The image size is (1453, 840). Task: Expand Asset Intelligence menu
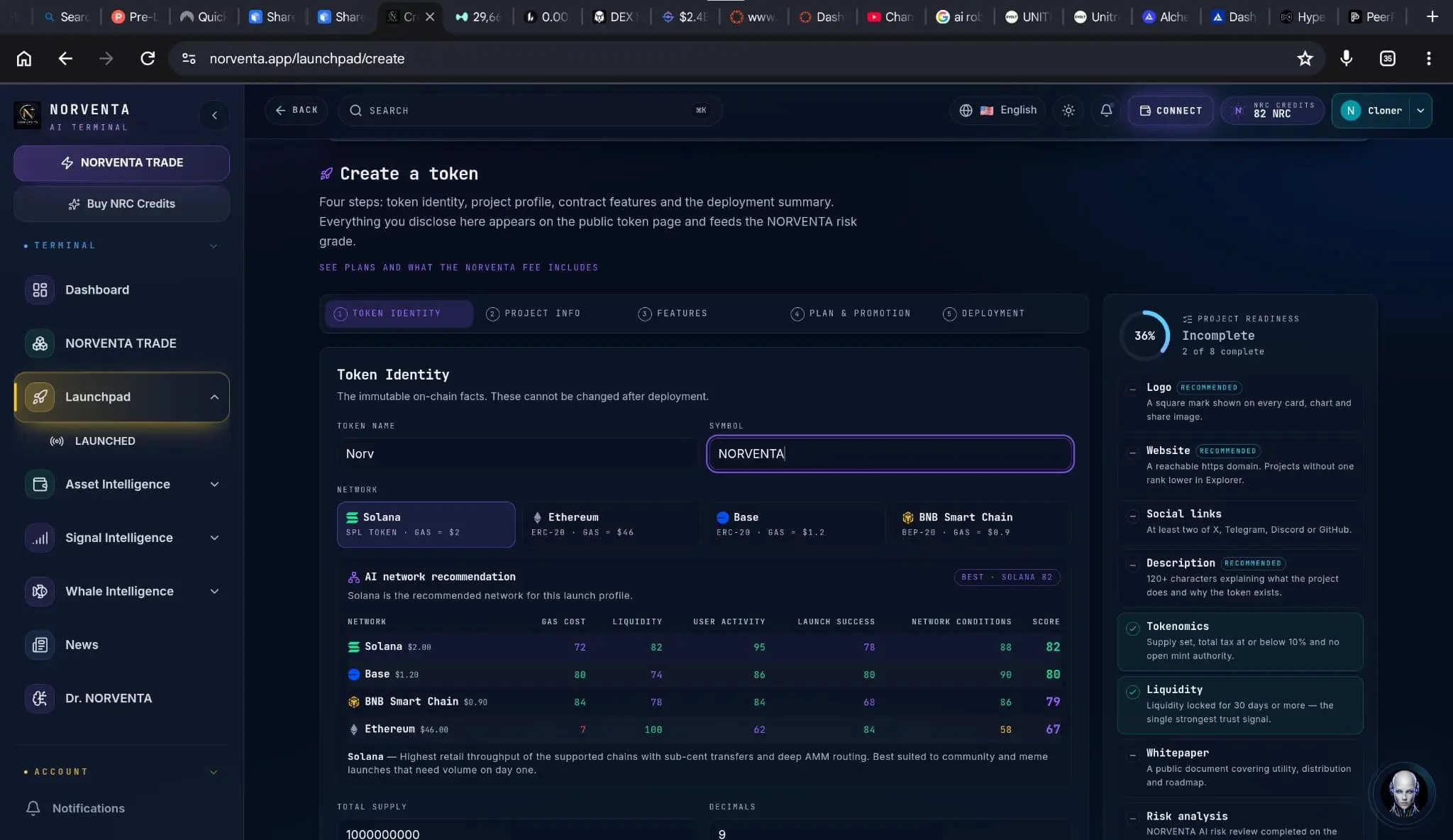(214, 485)
